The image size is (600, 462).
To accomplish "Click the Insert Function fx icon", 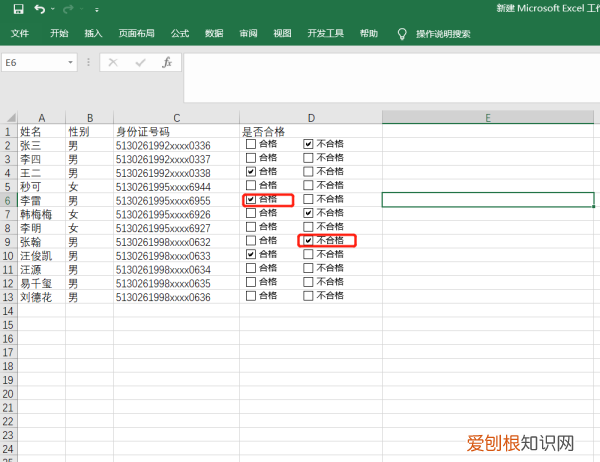I will pos(167,62).
